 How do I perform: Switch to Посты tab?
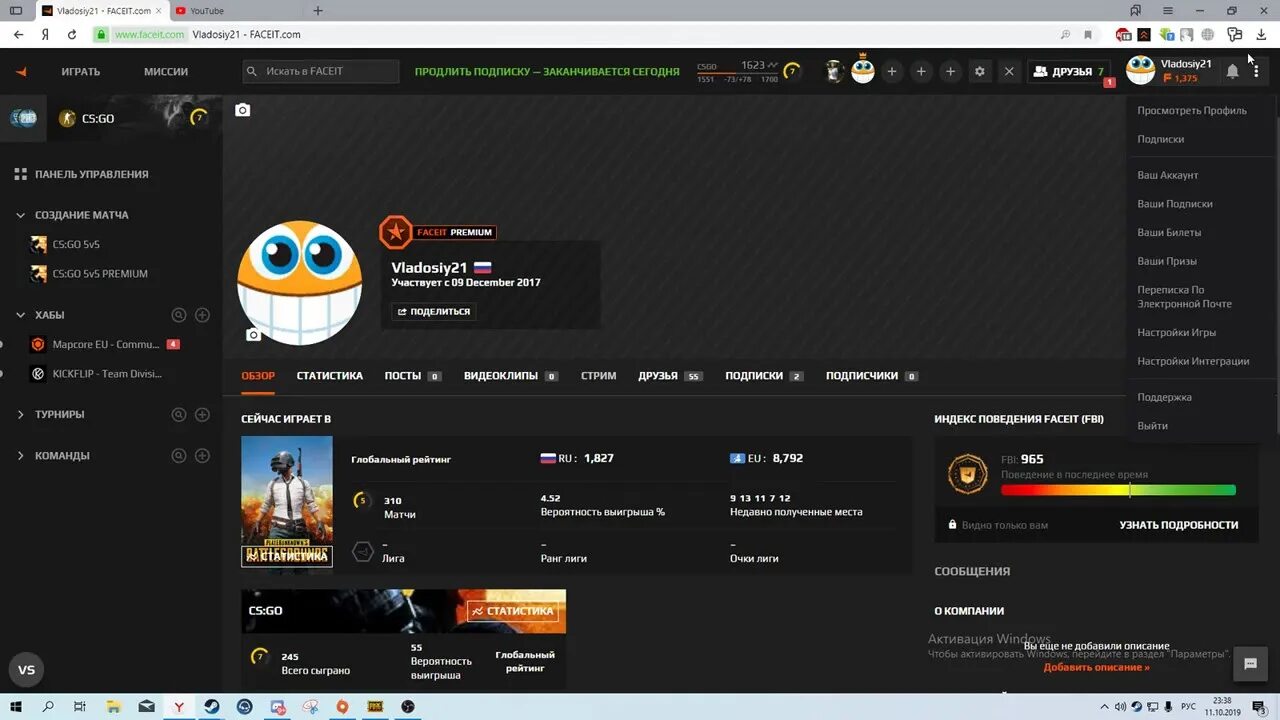click(x=412, y=376)
